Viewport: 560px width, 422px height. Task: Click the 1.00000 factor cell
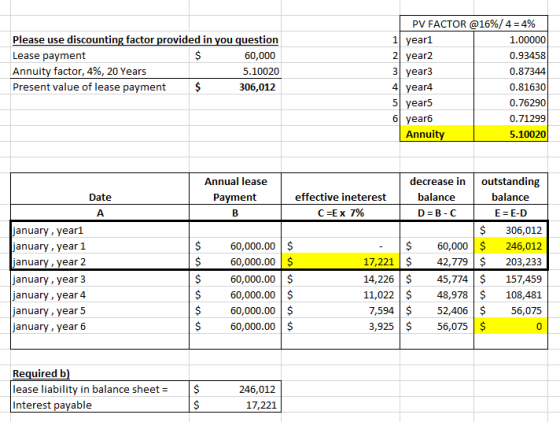[x=511, y=40]
